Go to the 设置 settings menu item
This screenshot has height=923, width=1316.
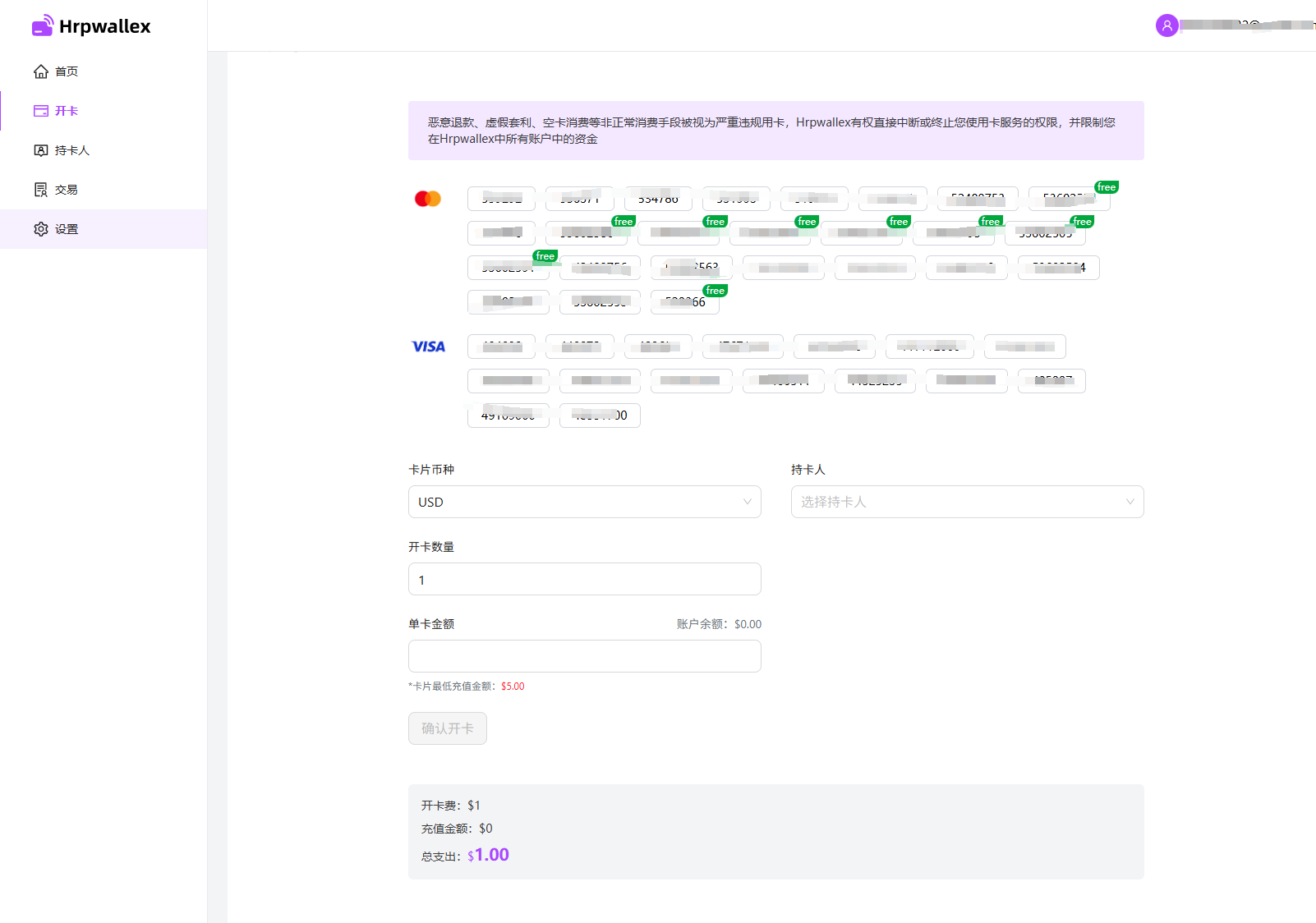67,229
